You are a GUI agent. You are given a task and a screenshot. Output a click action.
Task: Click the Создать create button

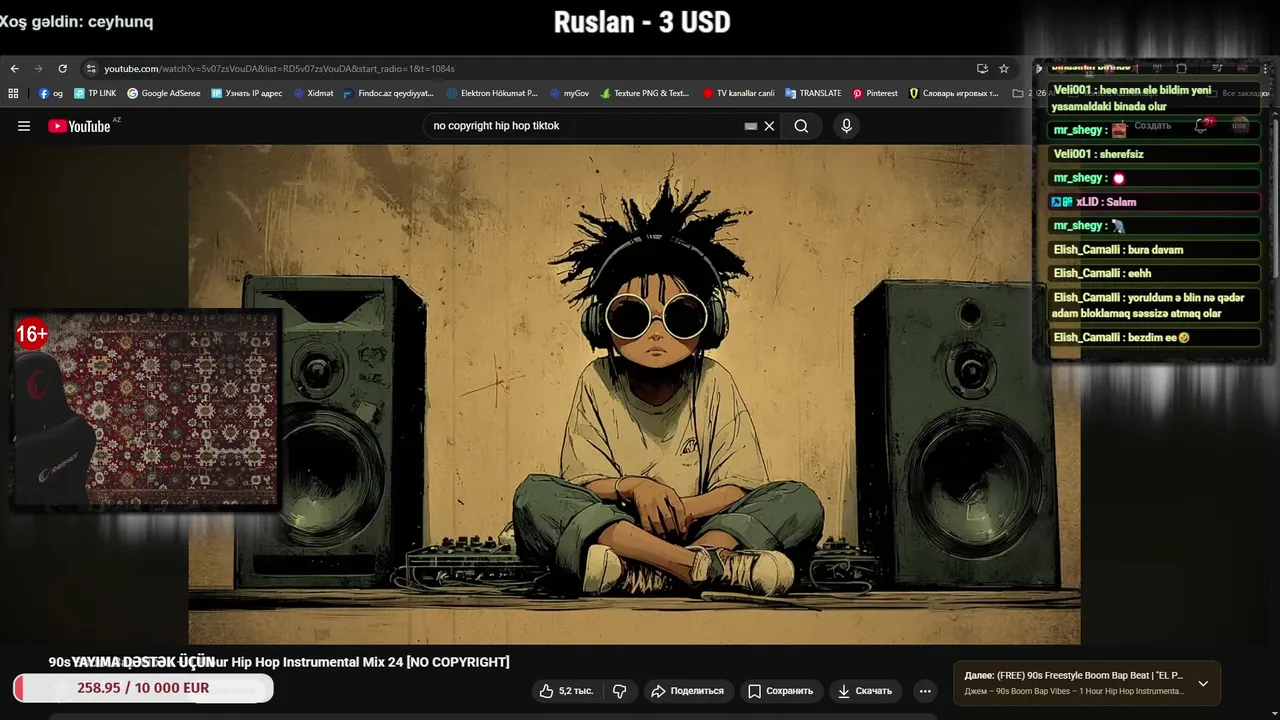pos(1143,126)
